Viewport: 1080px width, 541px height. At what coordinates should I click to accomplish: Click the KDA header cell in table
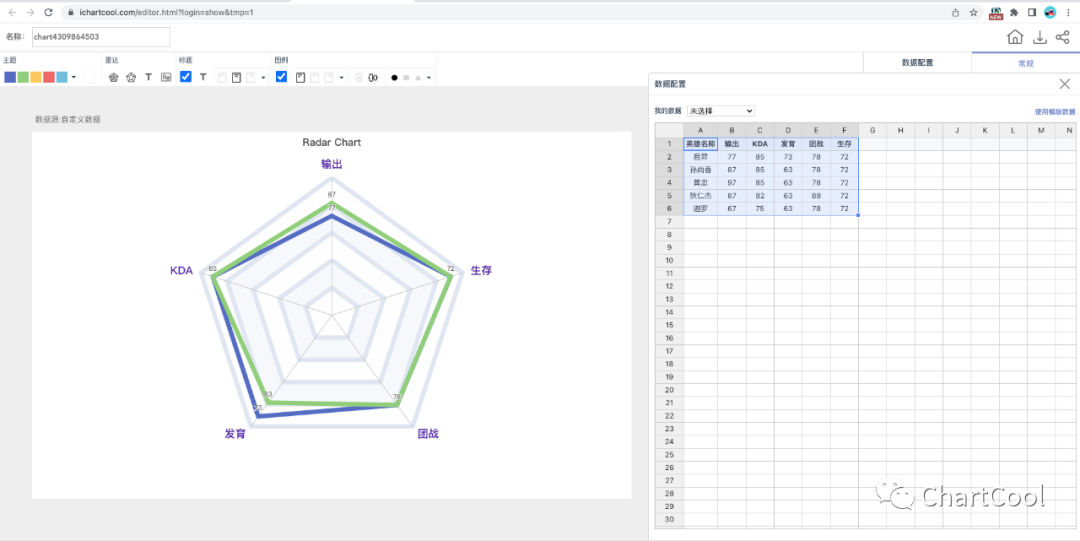[x=760, y=144]
